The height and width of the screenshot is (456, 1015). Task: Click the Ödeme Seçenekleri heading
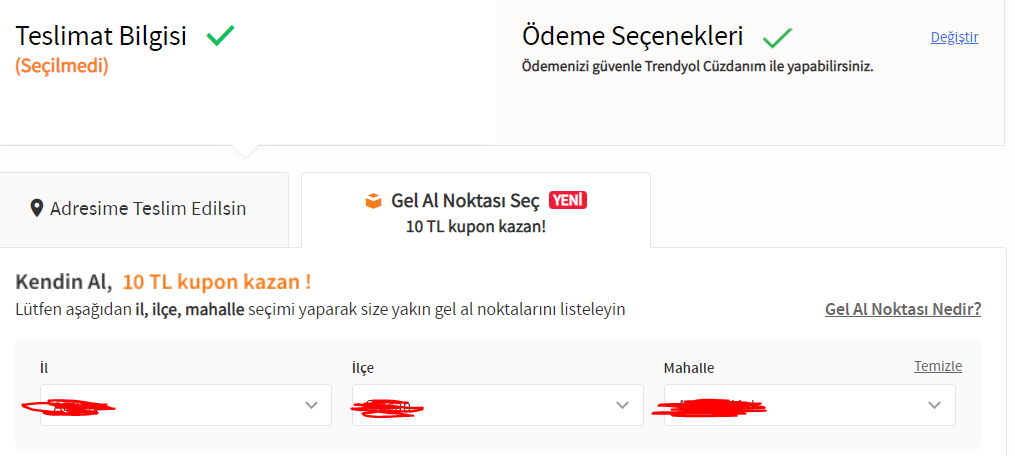pos(632,36)
